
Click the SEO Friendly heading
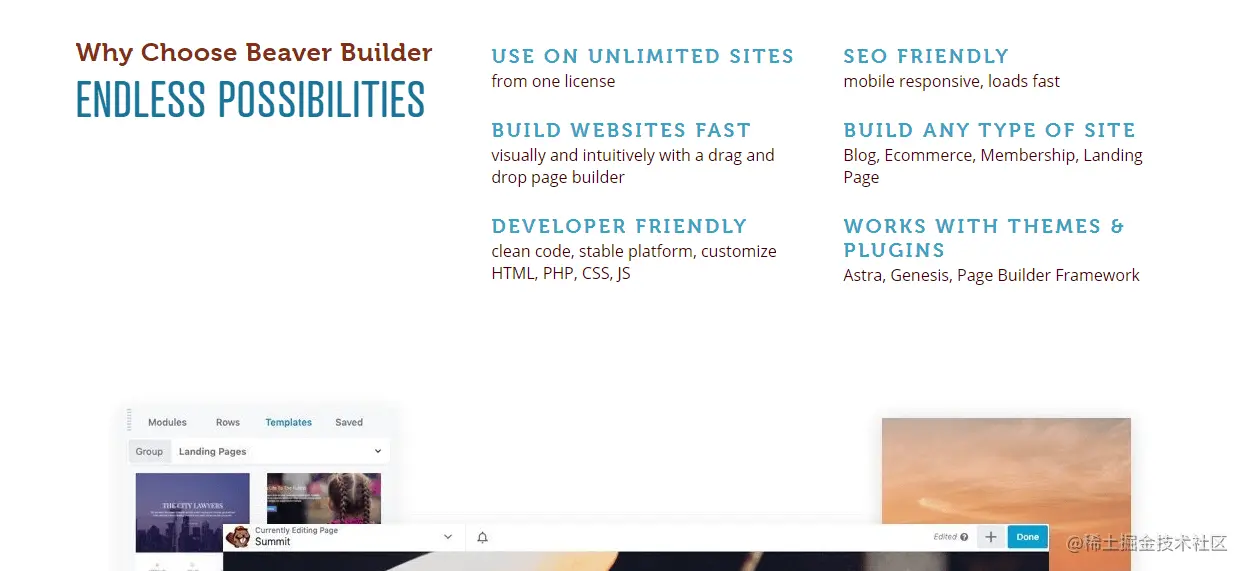(926, 56)
